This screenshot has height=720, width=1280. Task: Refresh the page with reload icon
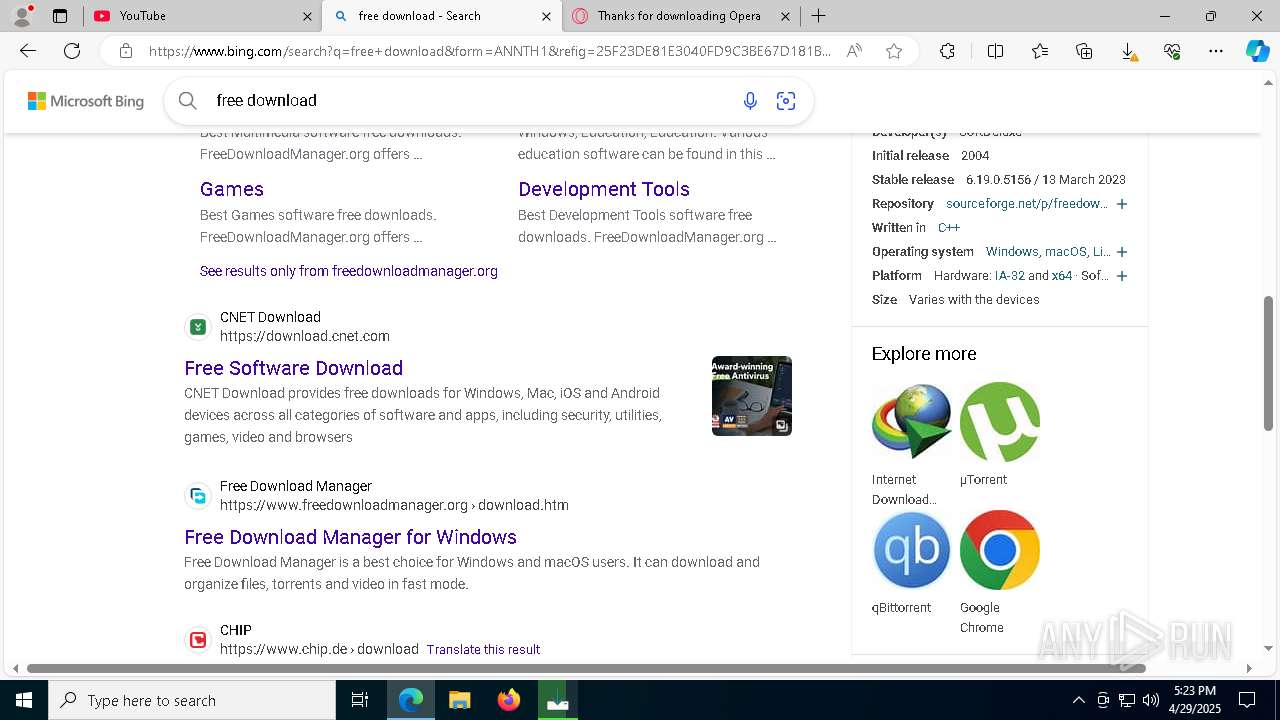72,51
